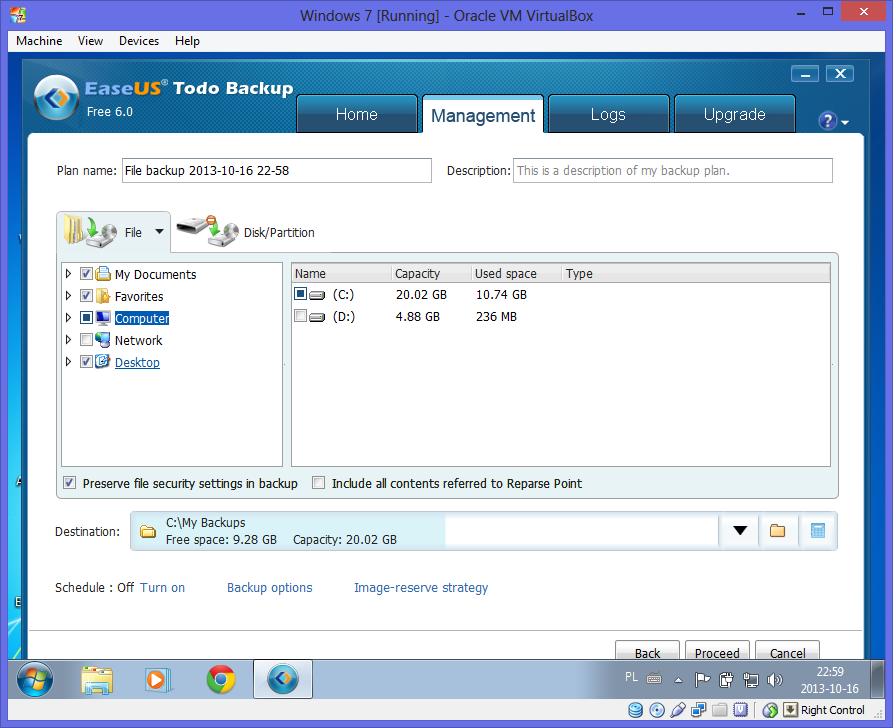The width and height of the screenshot is (893, 728).
Task: Click VirtualBox shared folders status icon
Action: click(x=720, y=710)
